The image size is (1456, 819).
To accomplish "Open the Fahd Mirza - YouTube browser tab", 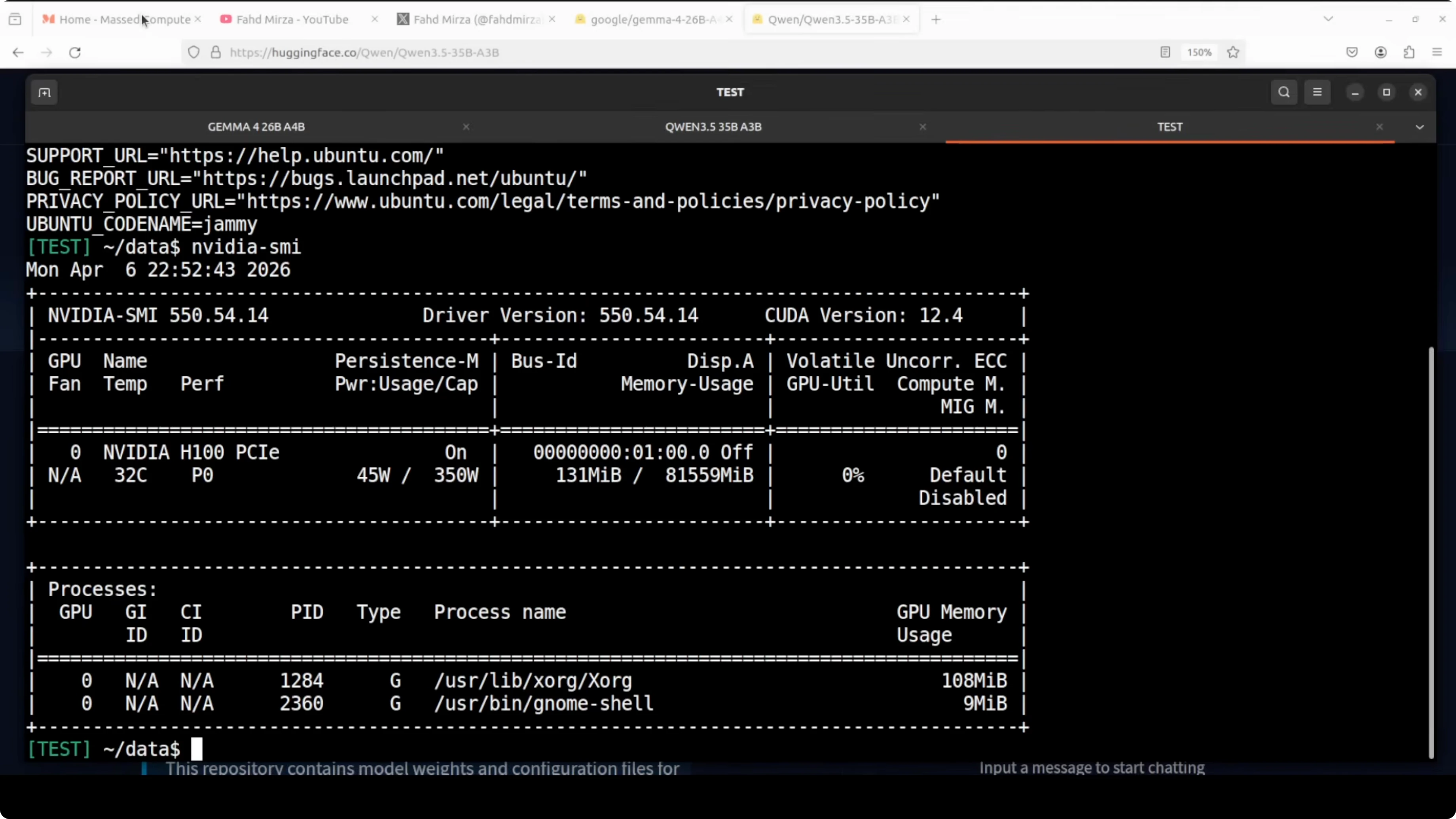I will click(292, 20).
